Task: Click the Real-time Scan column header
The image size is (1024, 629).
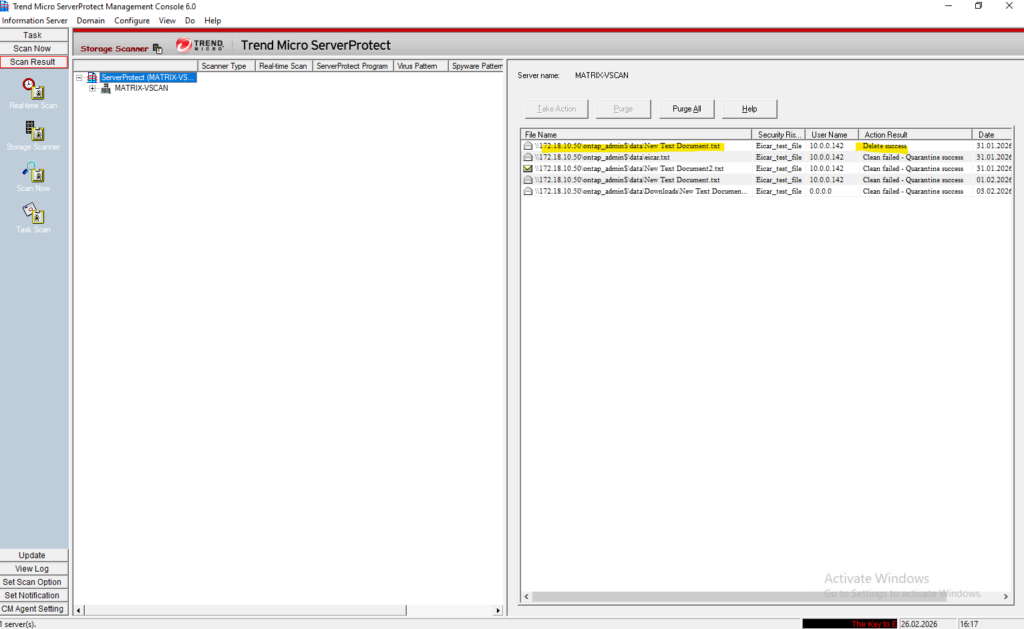Action: click(x=283, y=66)
